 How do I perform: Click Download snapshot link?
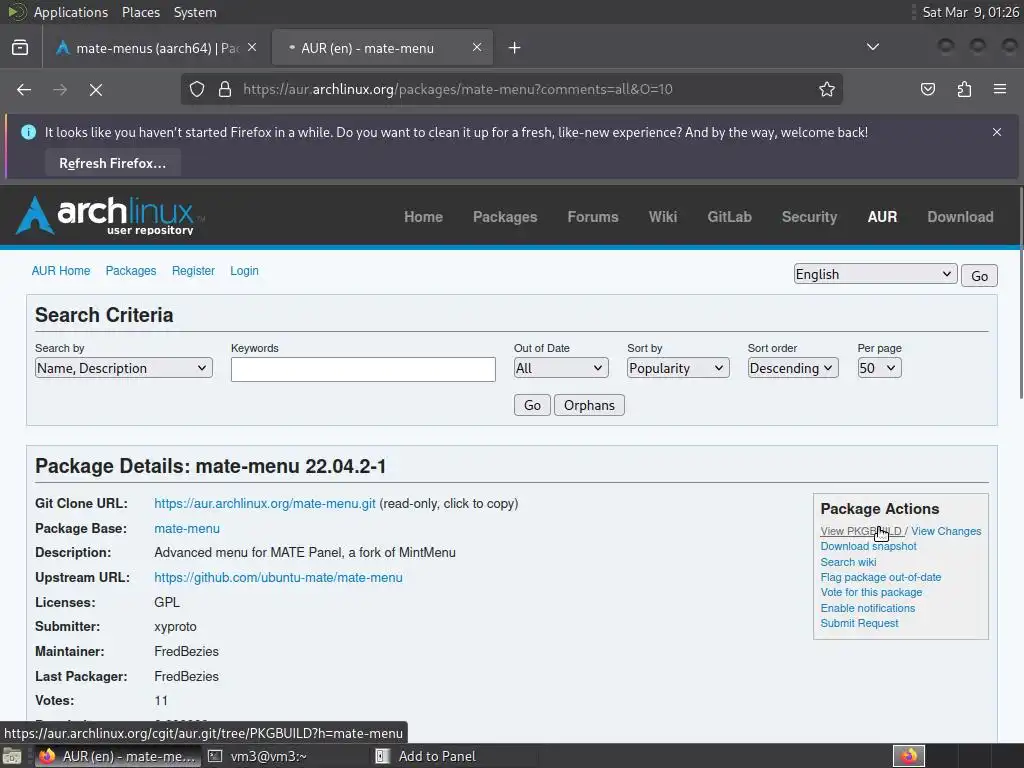[x=868, y=546]
